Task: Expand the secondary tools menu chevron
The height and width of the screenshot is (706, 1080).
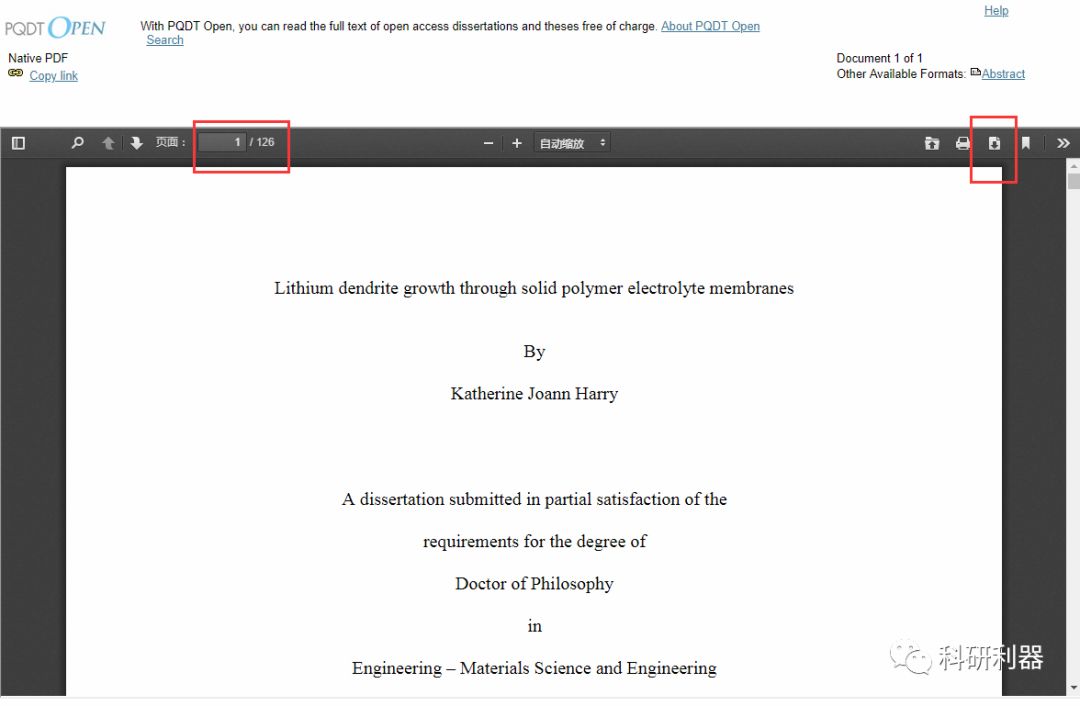Action: pos(1063,143)
